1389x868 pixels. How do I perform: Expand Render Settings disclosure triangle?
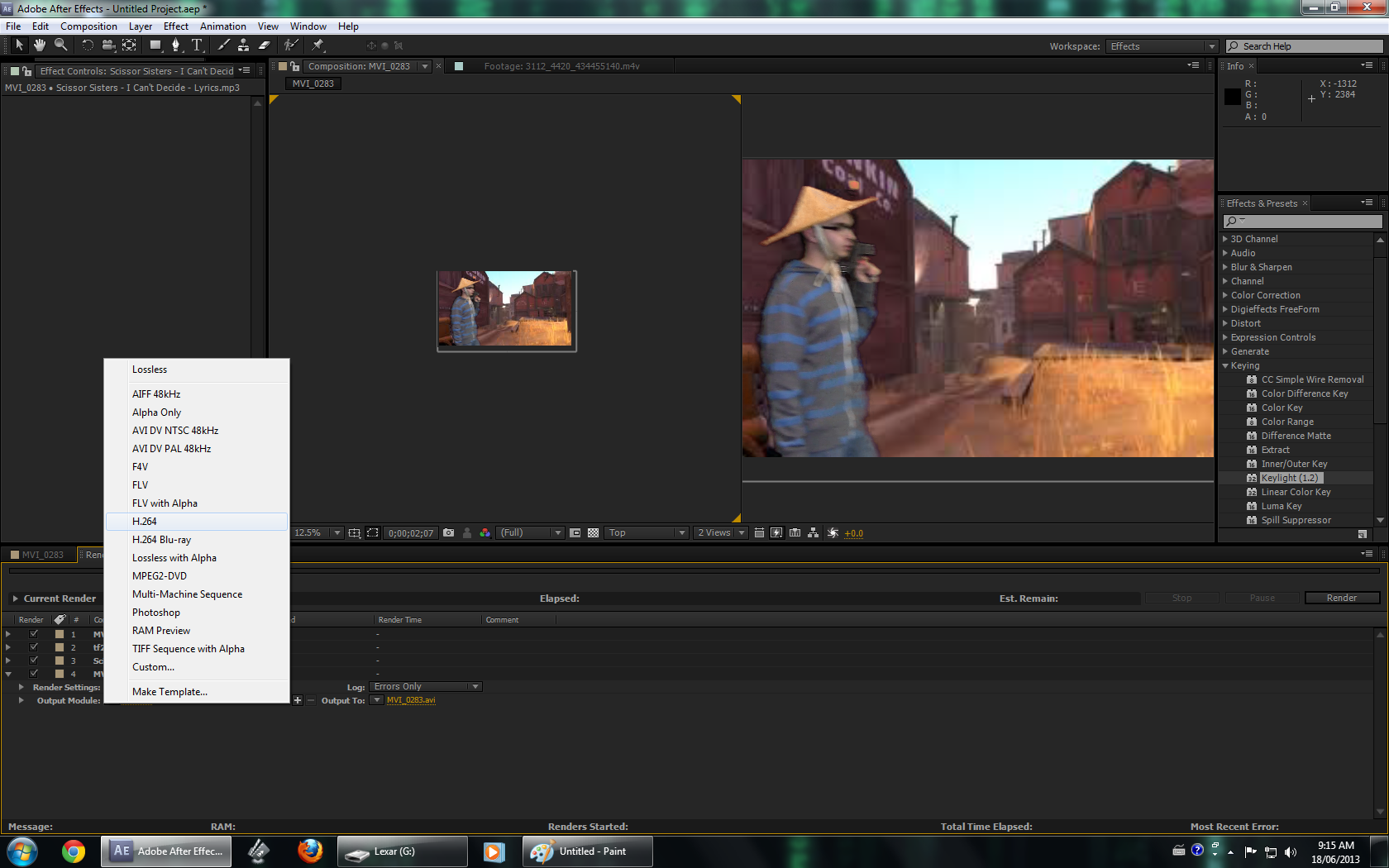tap(21, 687)
